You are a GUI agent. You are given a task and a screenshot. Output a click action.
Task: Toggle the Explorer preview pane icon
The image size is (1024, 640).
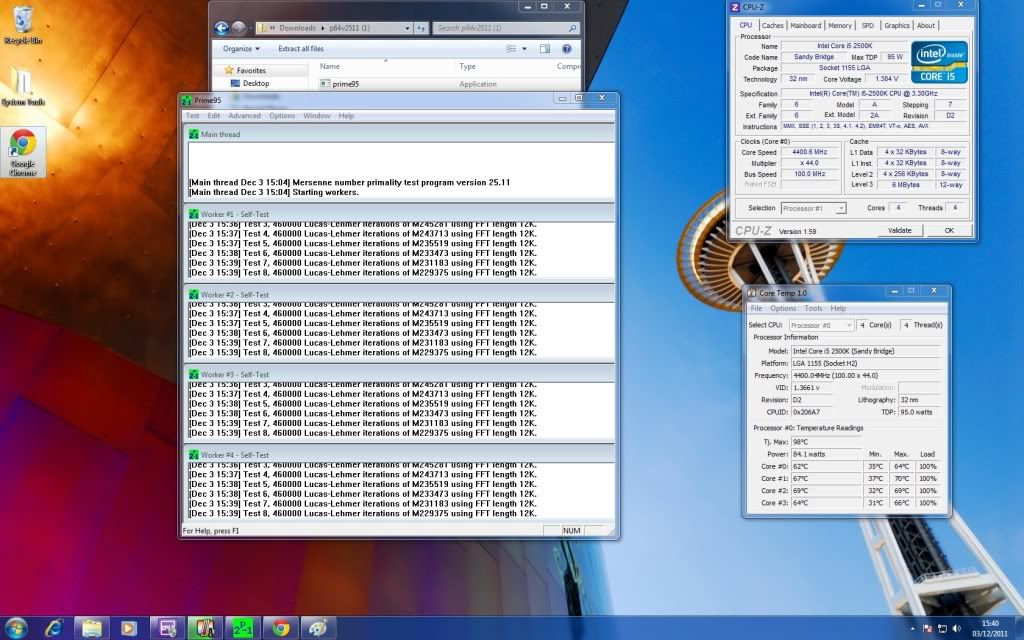[545, 49]
